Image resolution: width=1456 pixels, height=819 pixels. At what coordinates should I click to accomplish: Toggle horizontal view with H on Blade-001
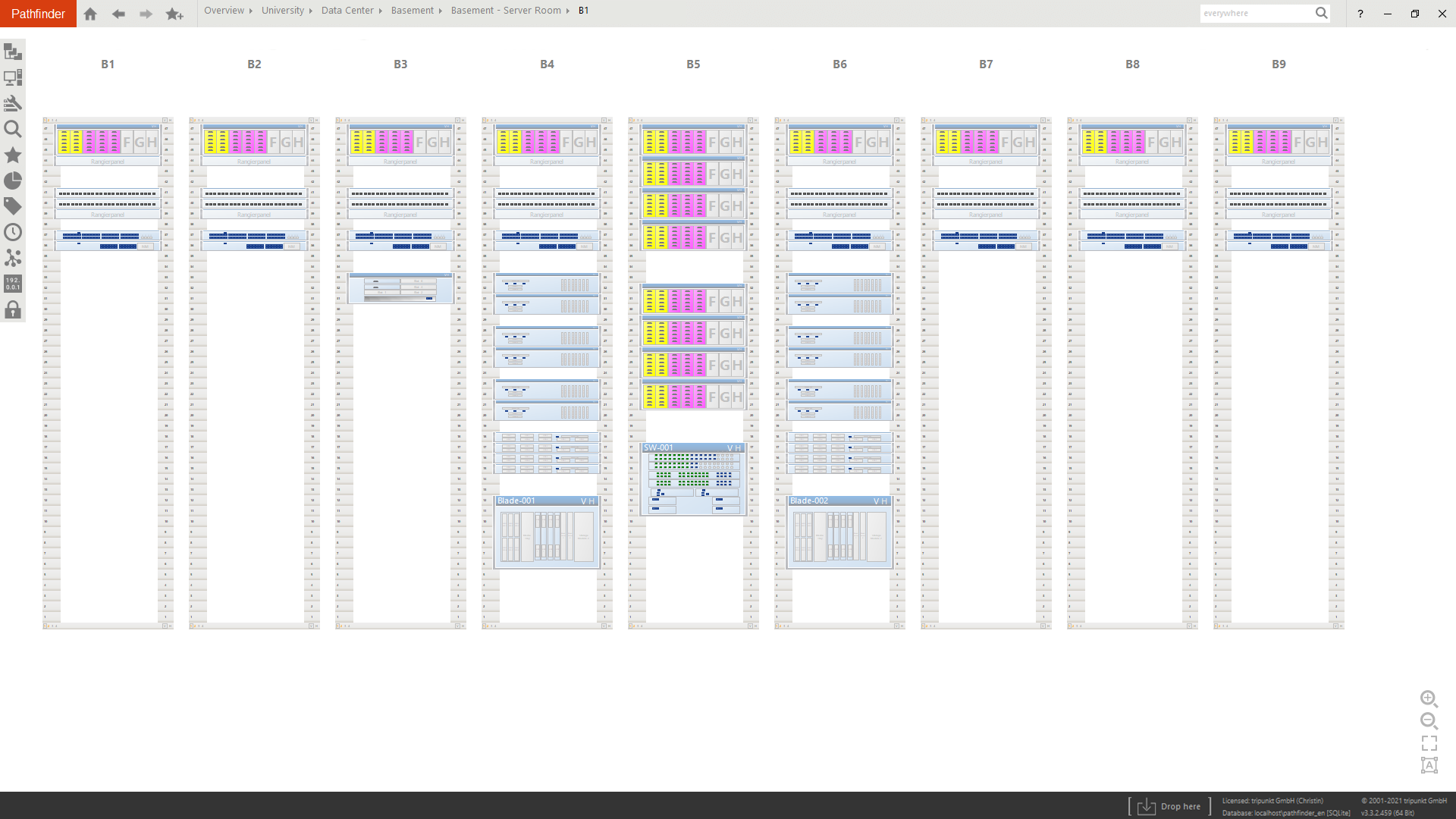coord(591,501)
